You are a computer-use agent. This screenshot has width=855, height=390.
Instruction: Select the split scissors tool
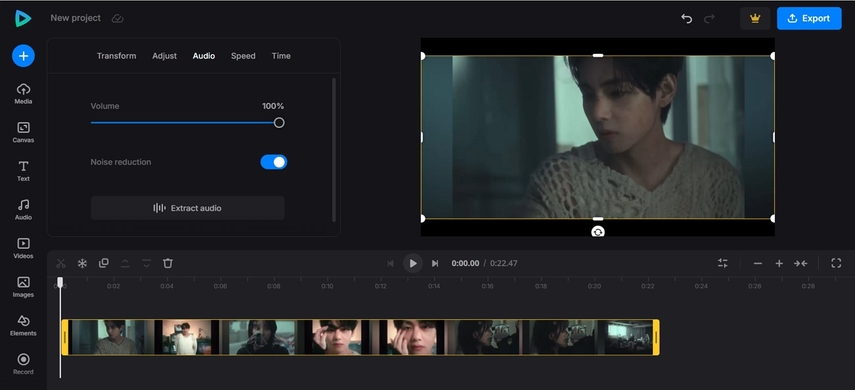(x=61, y=263)
